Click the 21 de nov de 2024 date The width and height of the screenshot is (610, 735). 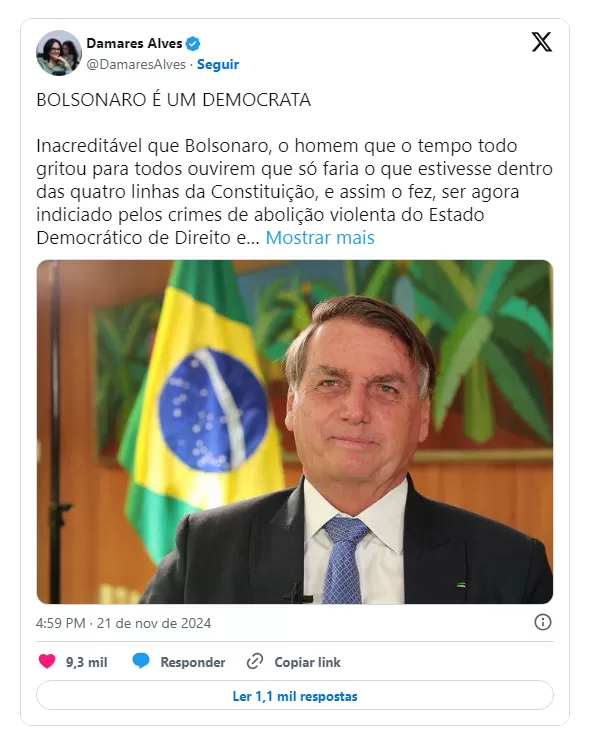(154, 623)
